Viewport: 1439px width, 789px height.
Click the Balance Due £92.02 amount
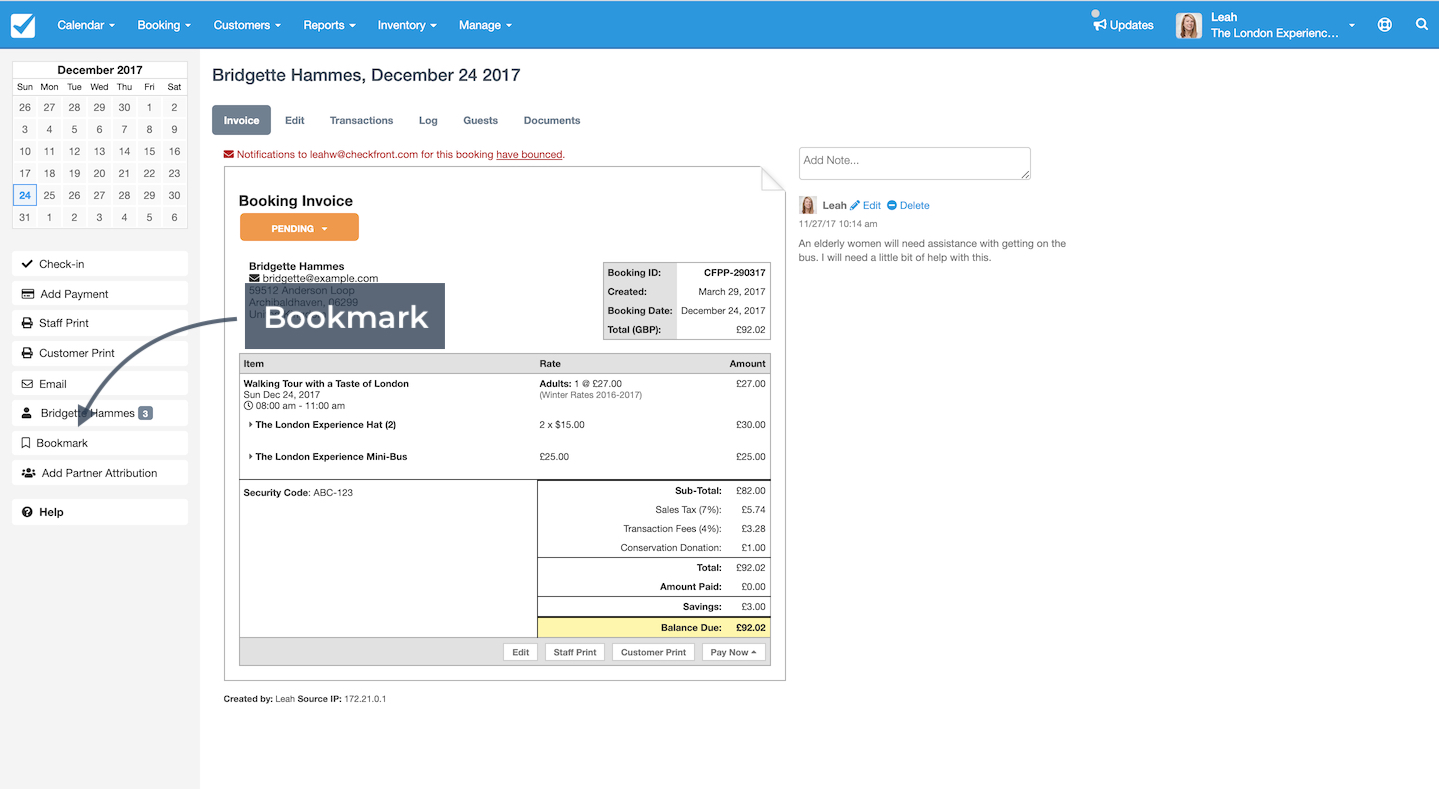750,628
